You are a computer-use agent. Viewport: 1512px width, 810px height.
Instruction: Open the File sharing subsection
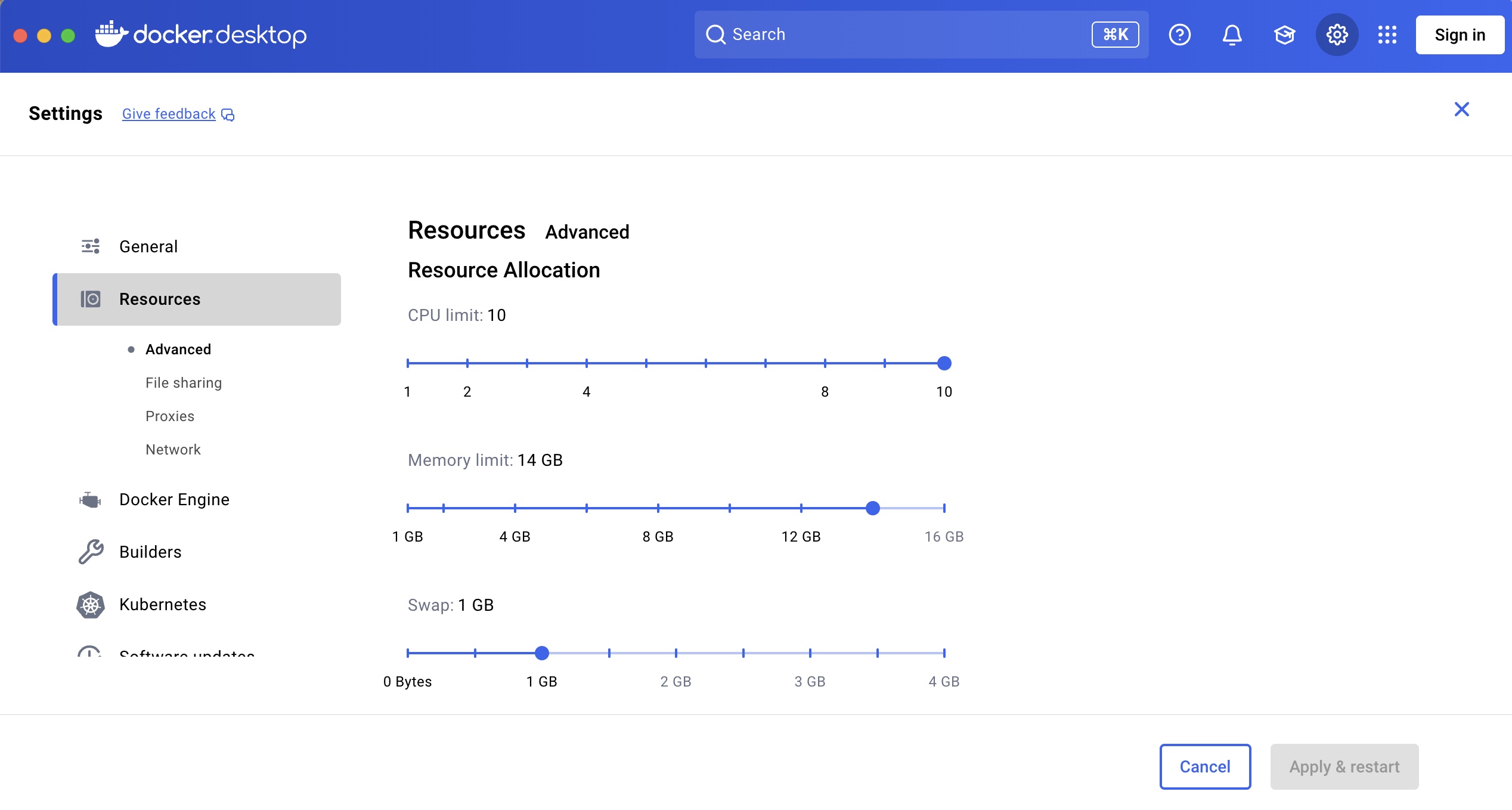coord(184,383)
